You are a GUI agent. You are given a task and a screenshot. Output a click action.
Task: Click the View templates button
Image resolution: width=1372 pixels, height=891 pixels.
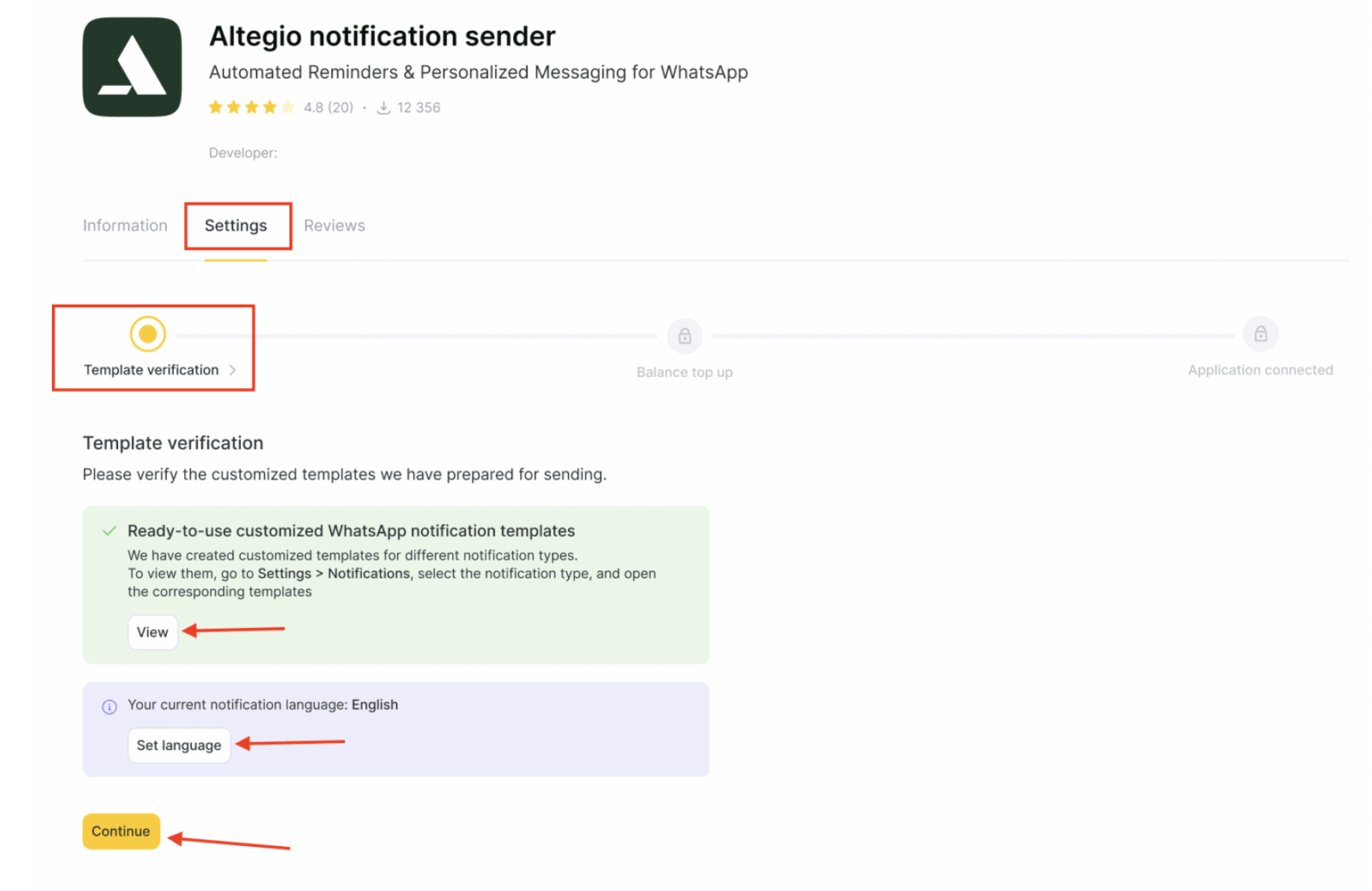153,632
